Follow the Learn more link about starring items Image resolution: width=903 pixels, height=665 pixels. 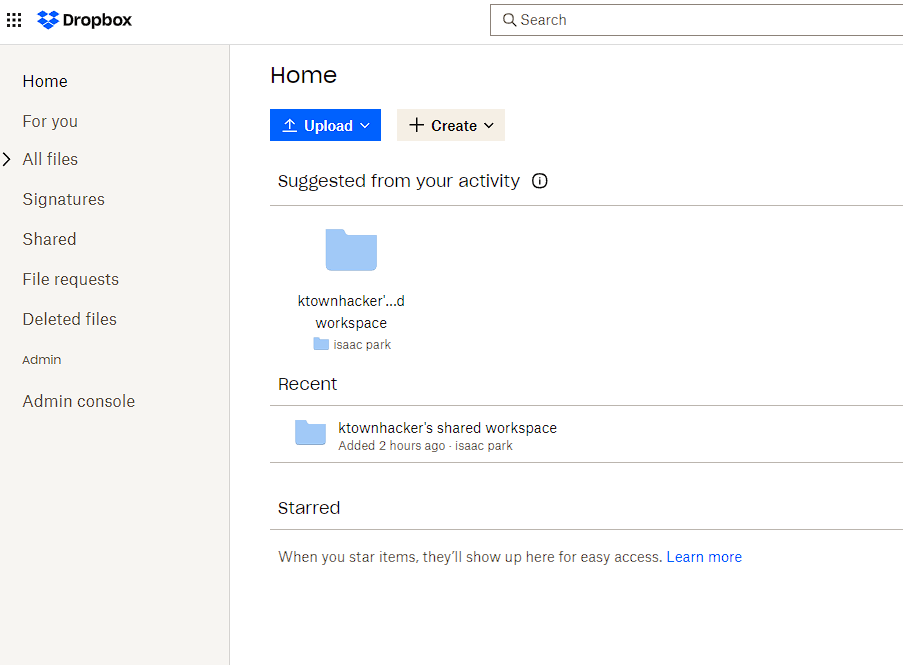[704, 556]
